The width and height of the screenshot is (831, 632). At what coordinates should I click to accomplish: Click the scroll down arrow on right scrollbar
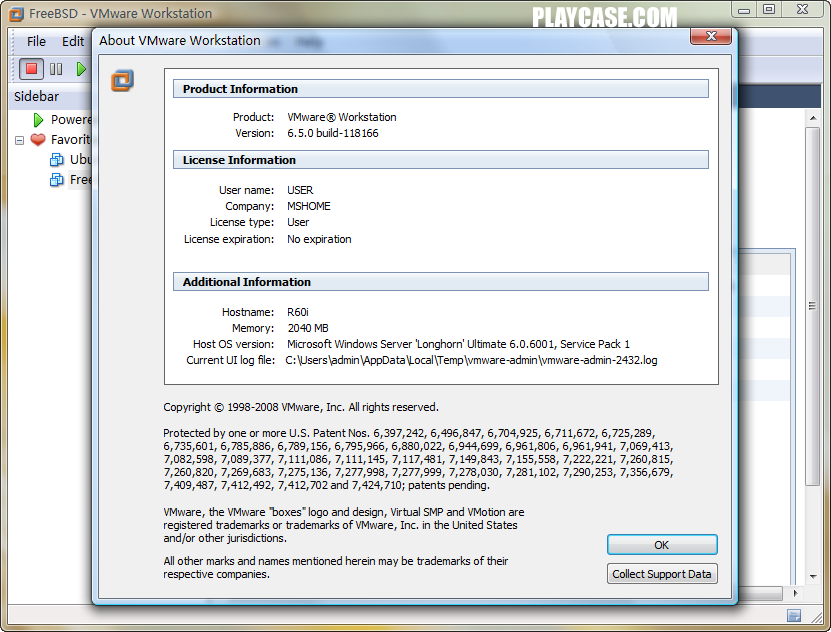coord(812,576)
